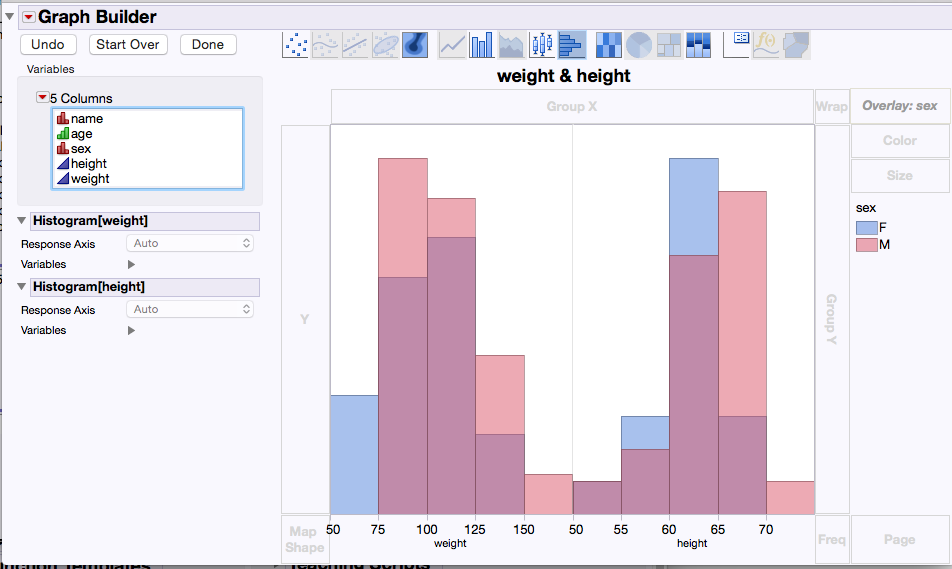Select the Formula element icon
The width and height of the screenshot is (952, 569).
click(766, 45)
